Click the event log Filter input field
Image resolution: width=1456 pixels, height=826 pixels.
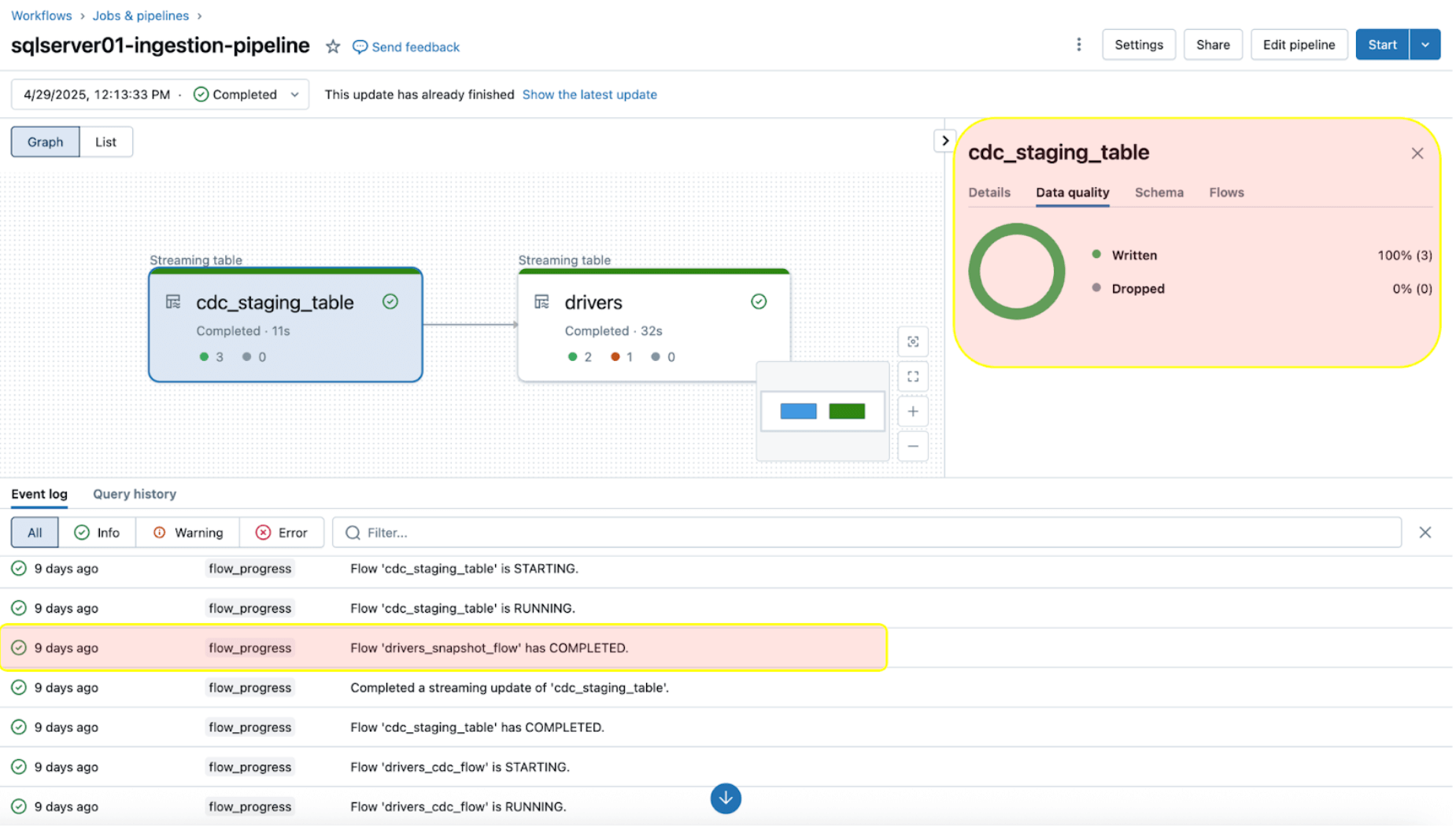[x=866, y=533]
